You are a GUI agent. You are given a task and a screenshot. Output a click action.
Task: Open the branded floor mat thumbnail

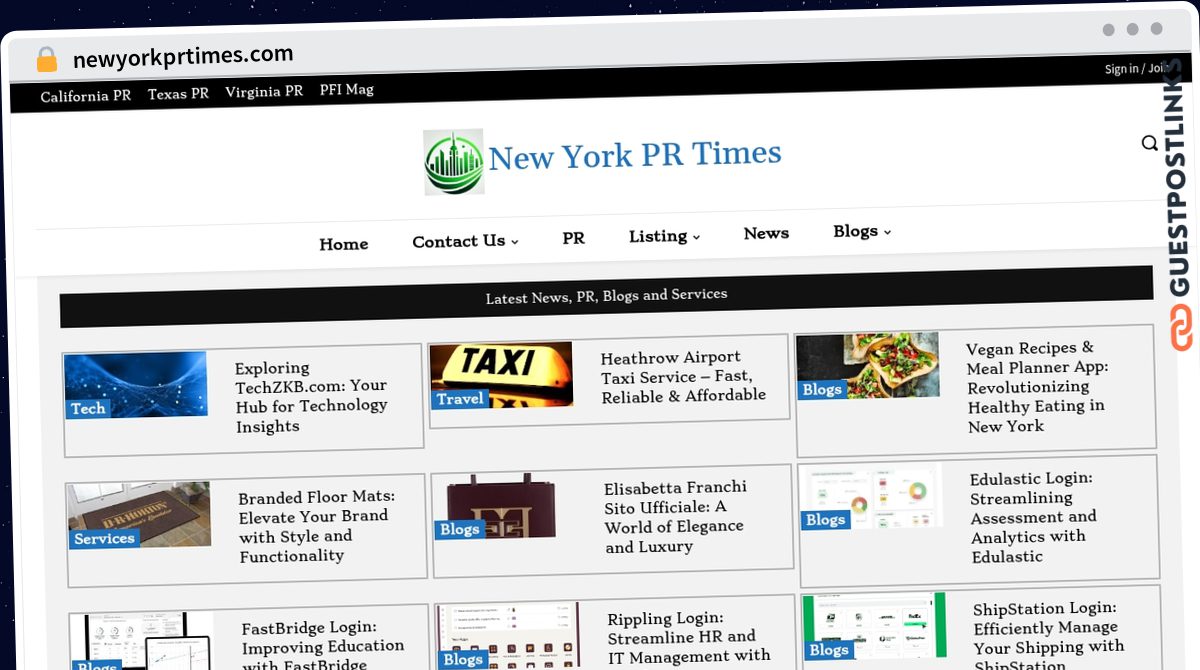click(x=139, y=515)
